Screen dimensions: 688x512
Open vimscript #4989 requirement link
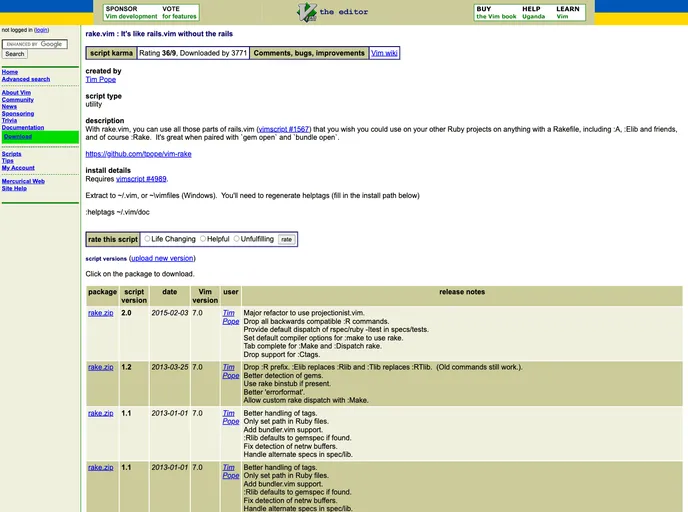[x=141, y=179]
